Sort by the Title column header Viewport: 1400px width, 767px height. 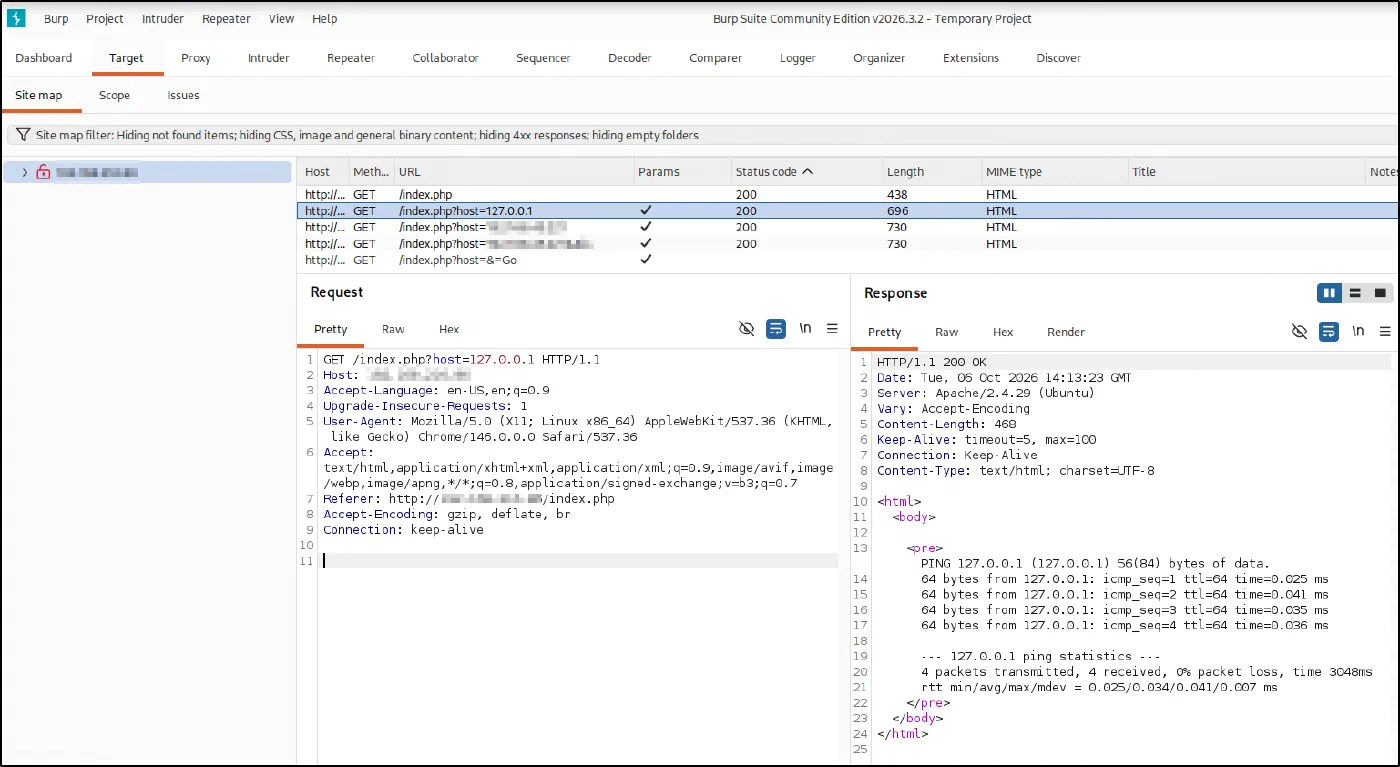(1246, 172)
